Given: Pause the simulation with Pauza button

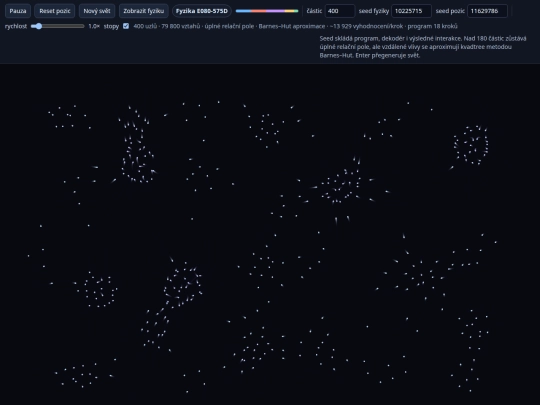Looking at the screenshot, I should pyautogui.click(x=18, y=11).
